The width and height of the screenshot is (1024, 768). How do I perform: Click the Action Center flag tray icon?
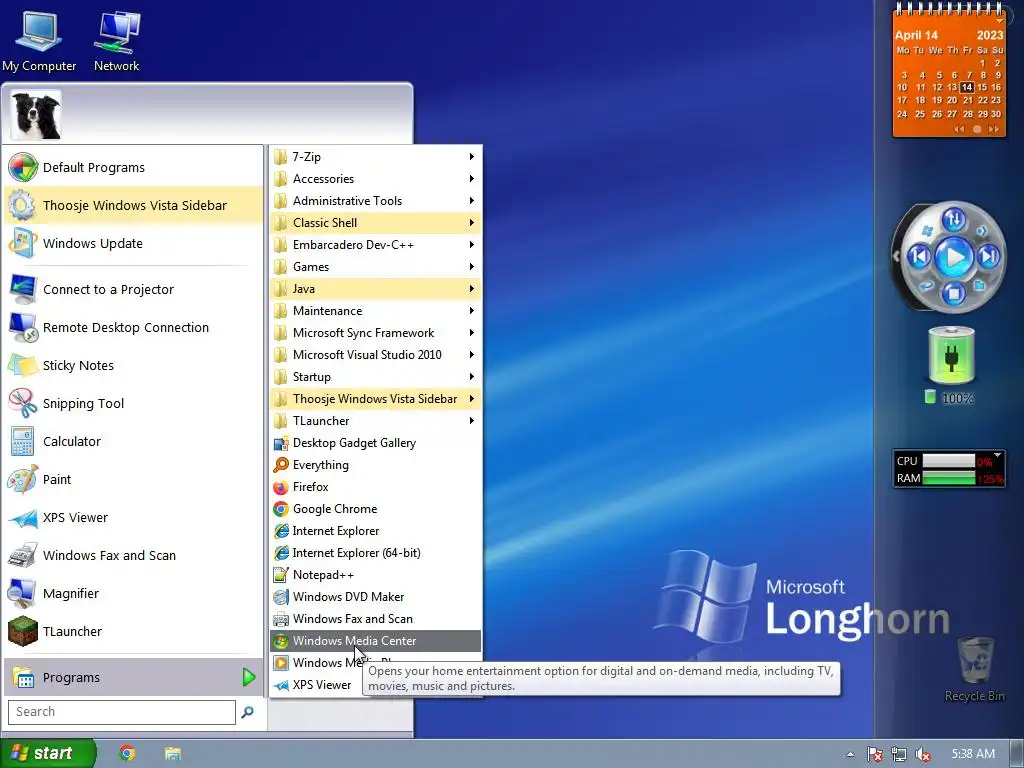pyautogui.click(x=874, y=754)
